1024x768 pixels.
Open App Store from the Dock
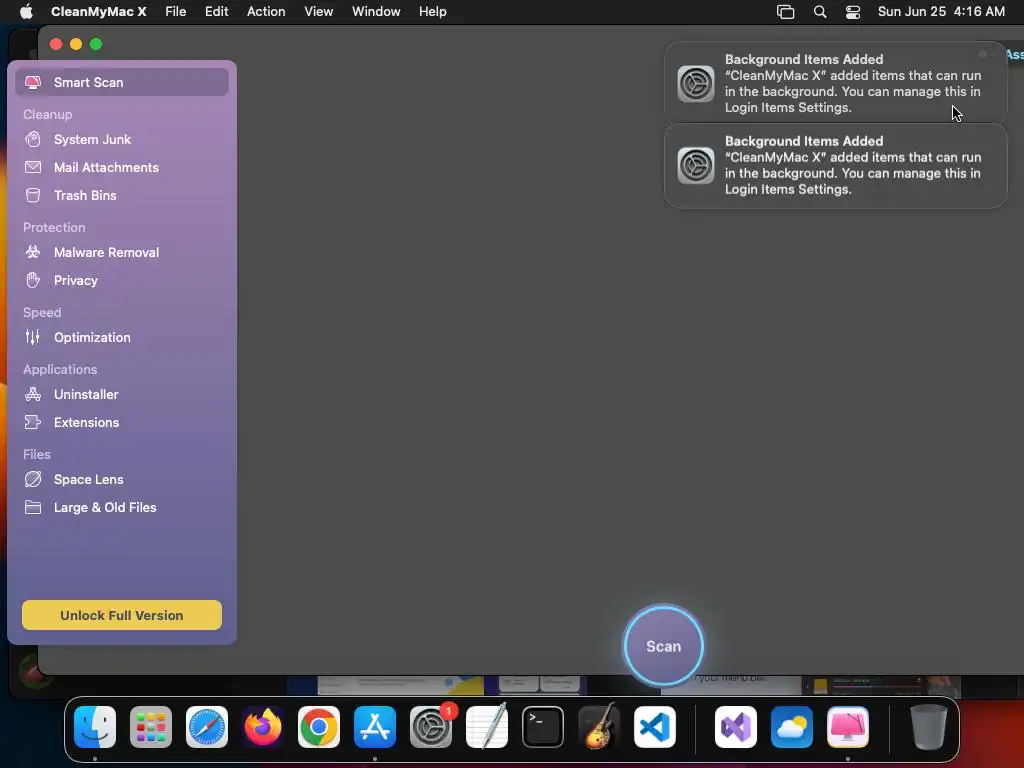pos(375,727)
